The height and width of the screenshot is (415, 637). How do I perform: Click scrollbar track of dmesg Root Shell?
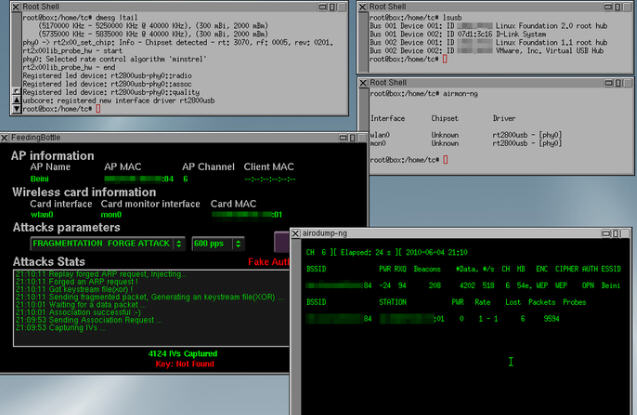(x=16, y=51)
